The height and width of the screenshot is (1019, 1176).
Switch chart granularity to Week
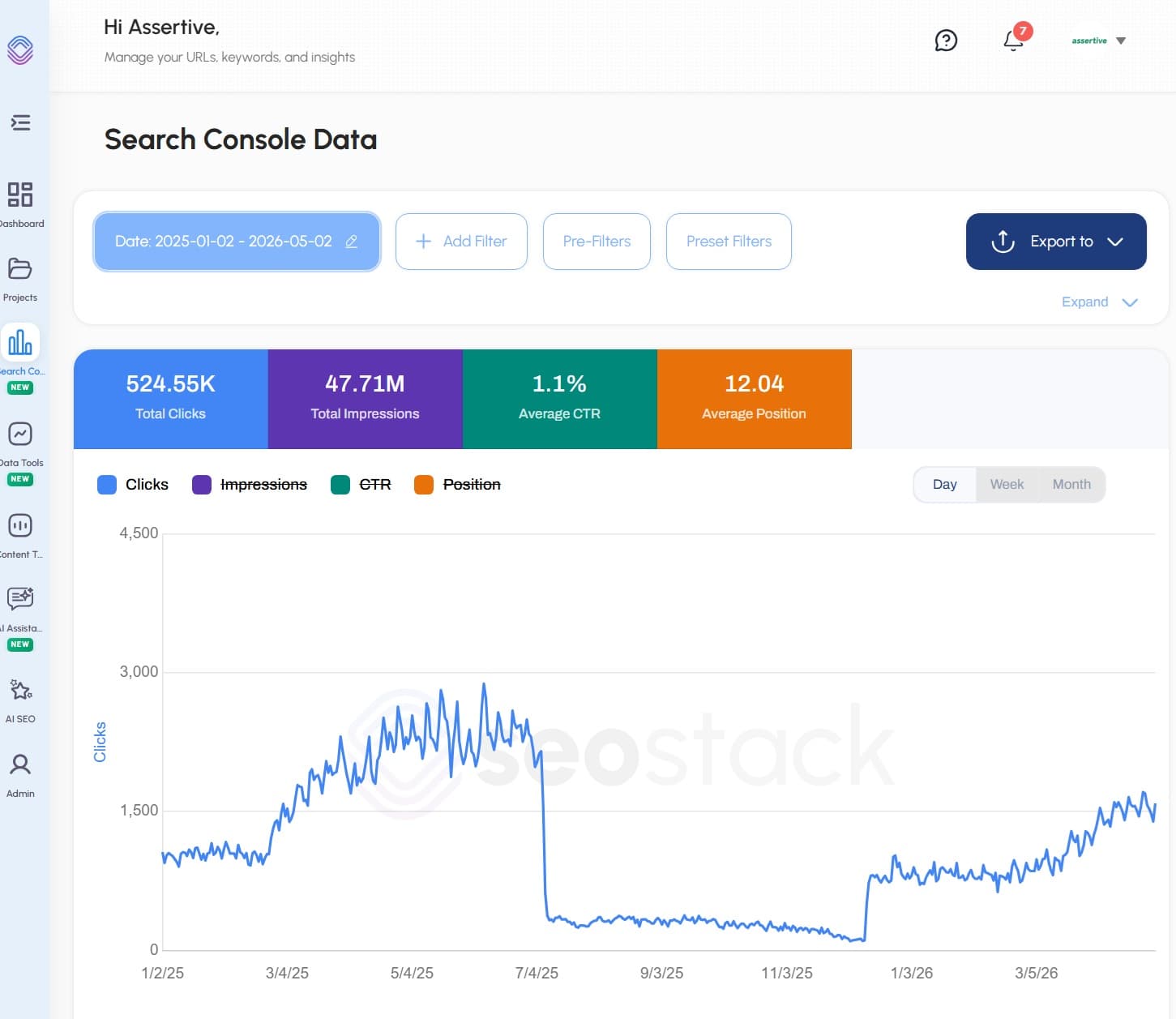tap(1007, 485)
